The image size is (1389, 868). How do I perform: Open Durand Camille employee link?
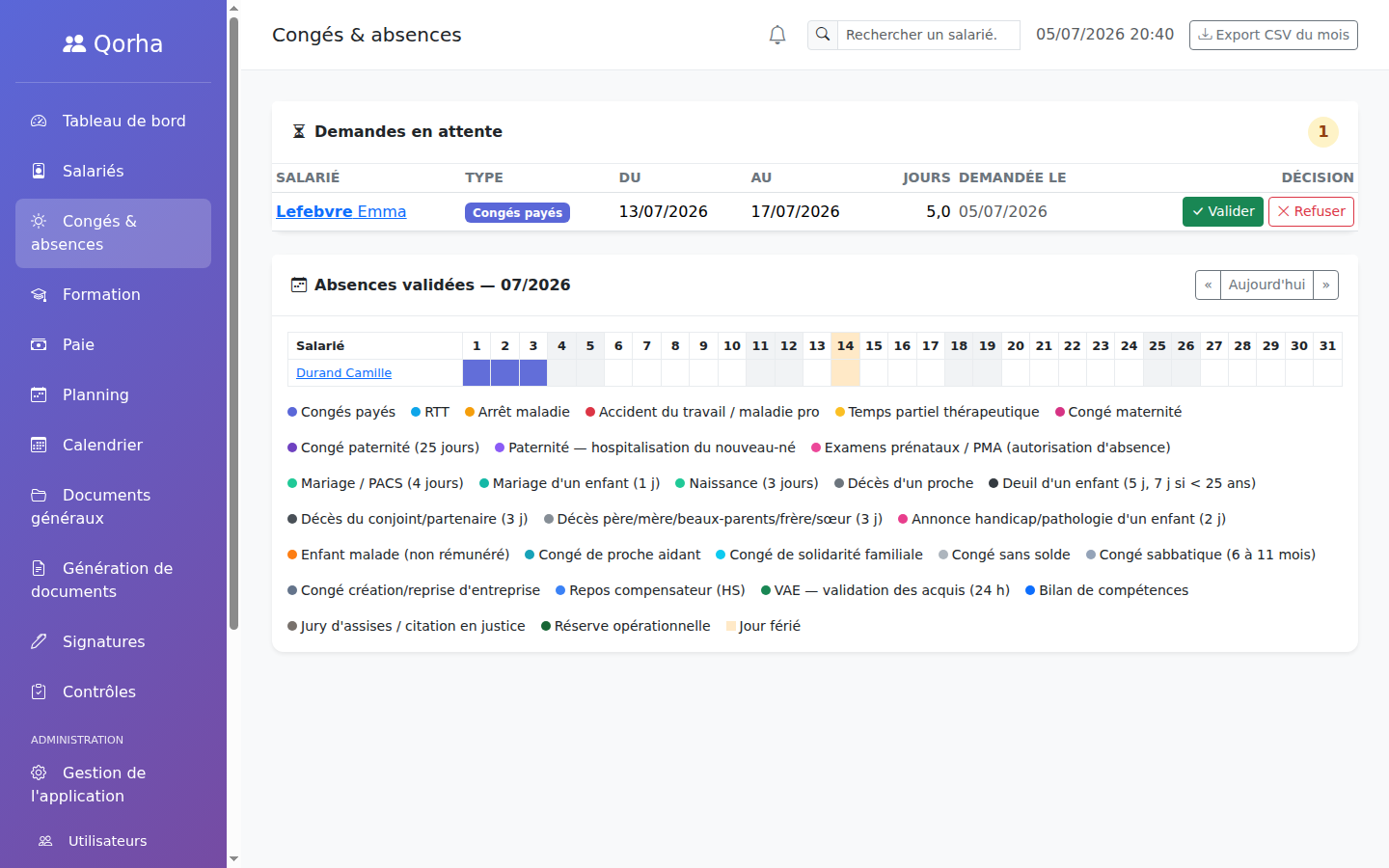(343, 373)
